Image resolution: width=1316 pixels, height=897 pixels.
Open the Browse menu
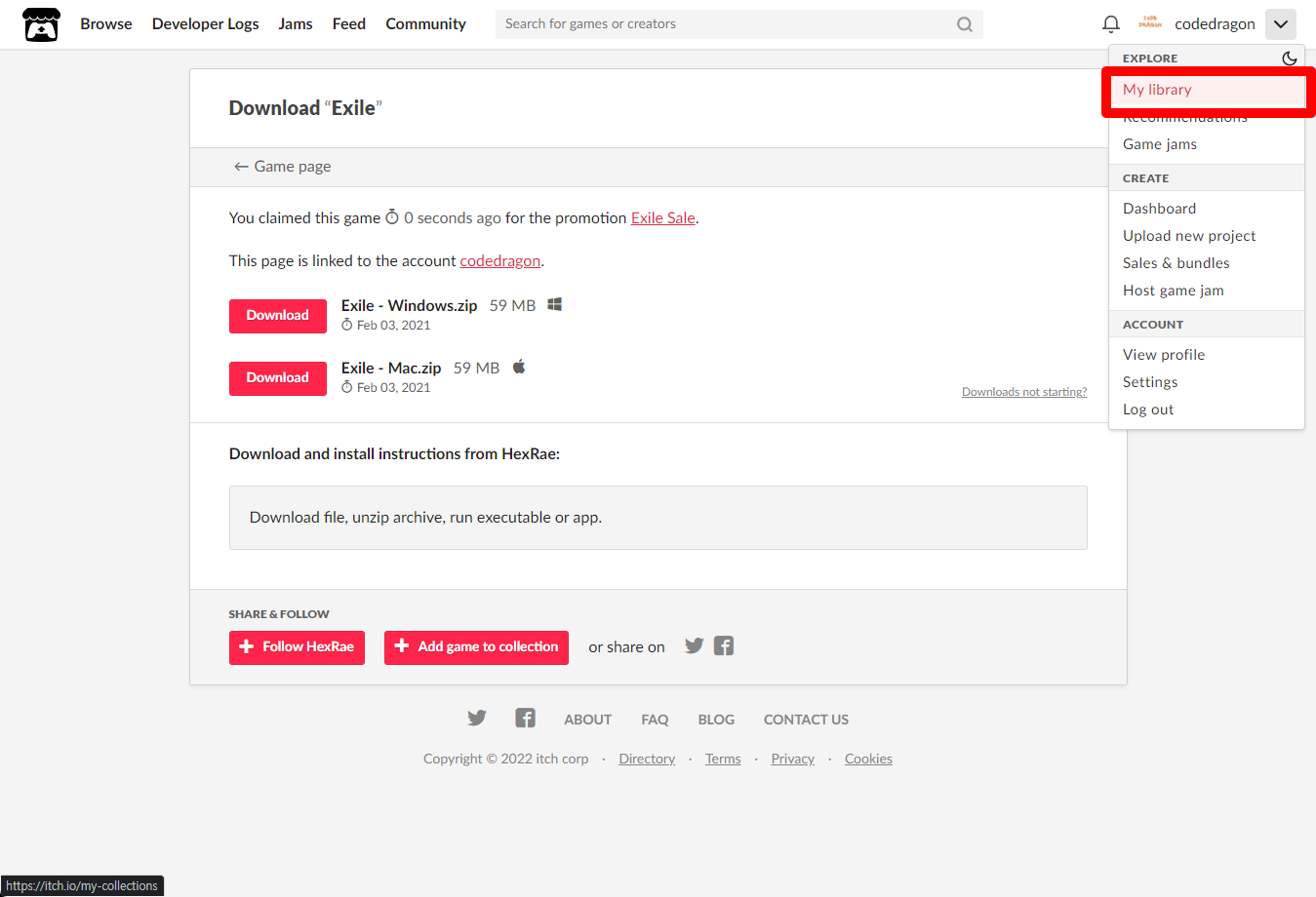click(106, 24)
